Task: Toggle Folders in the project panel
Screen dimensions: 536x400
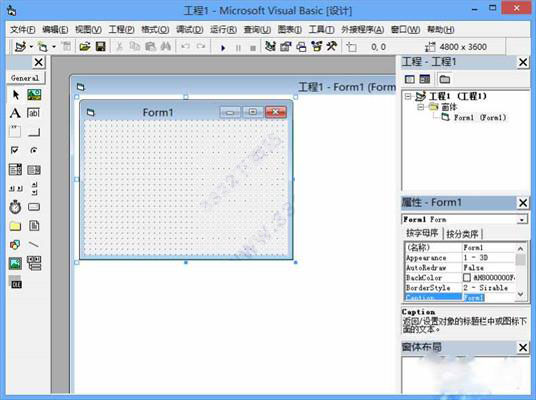Action: click(444, 79)
